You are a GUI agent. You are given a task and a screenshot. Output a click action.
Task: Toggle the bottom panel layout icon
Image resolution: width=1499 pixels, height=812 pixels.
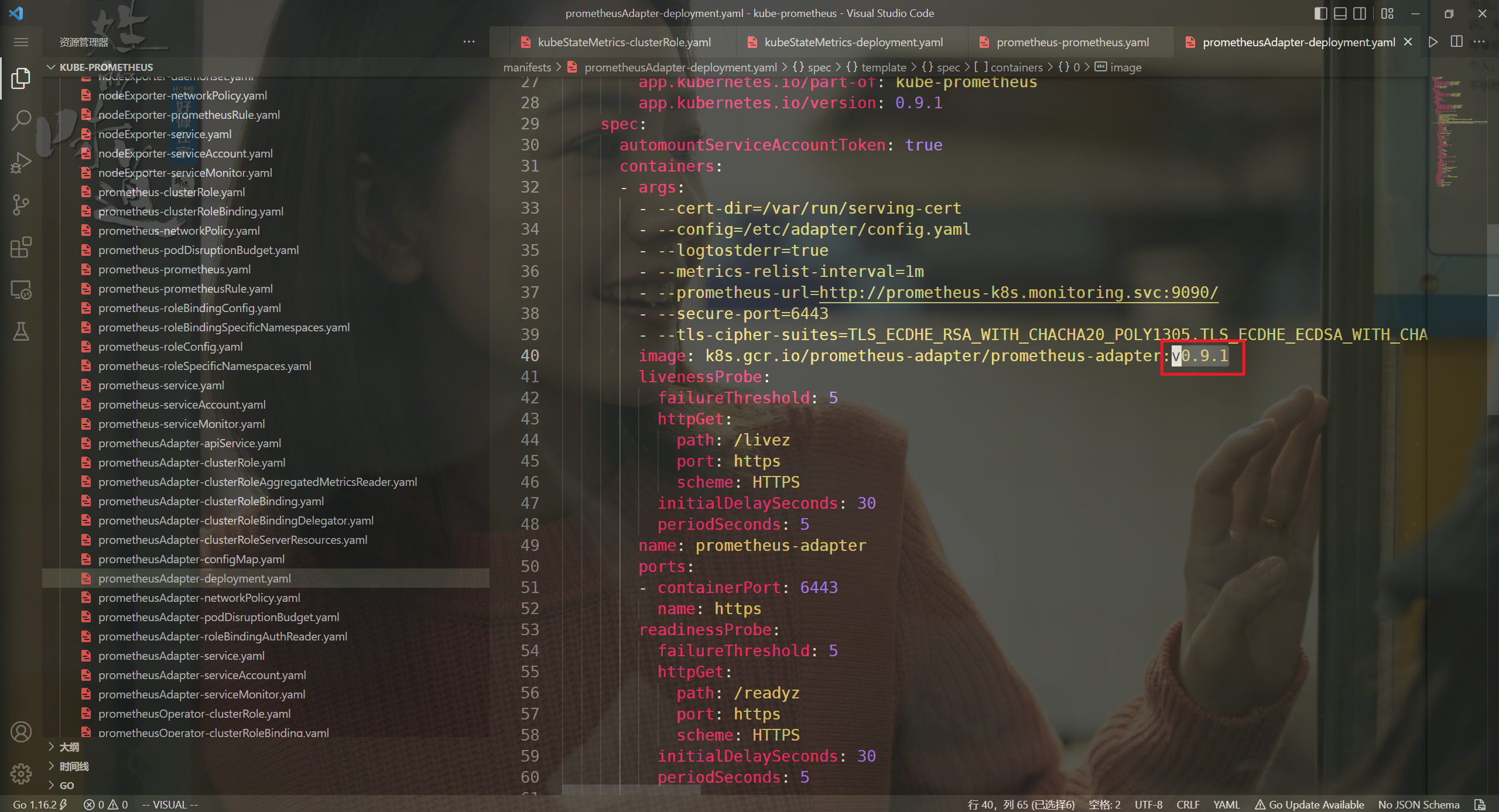1340,13
